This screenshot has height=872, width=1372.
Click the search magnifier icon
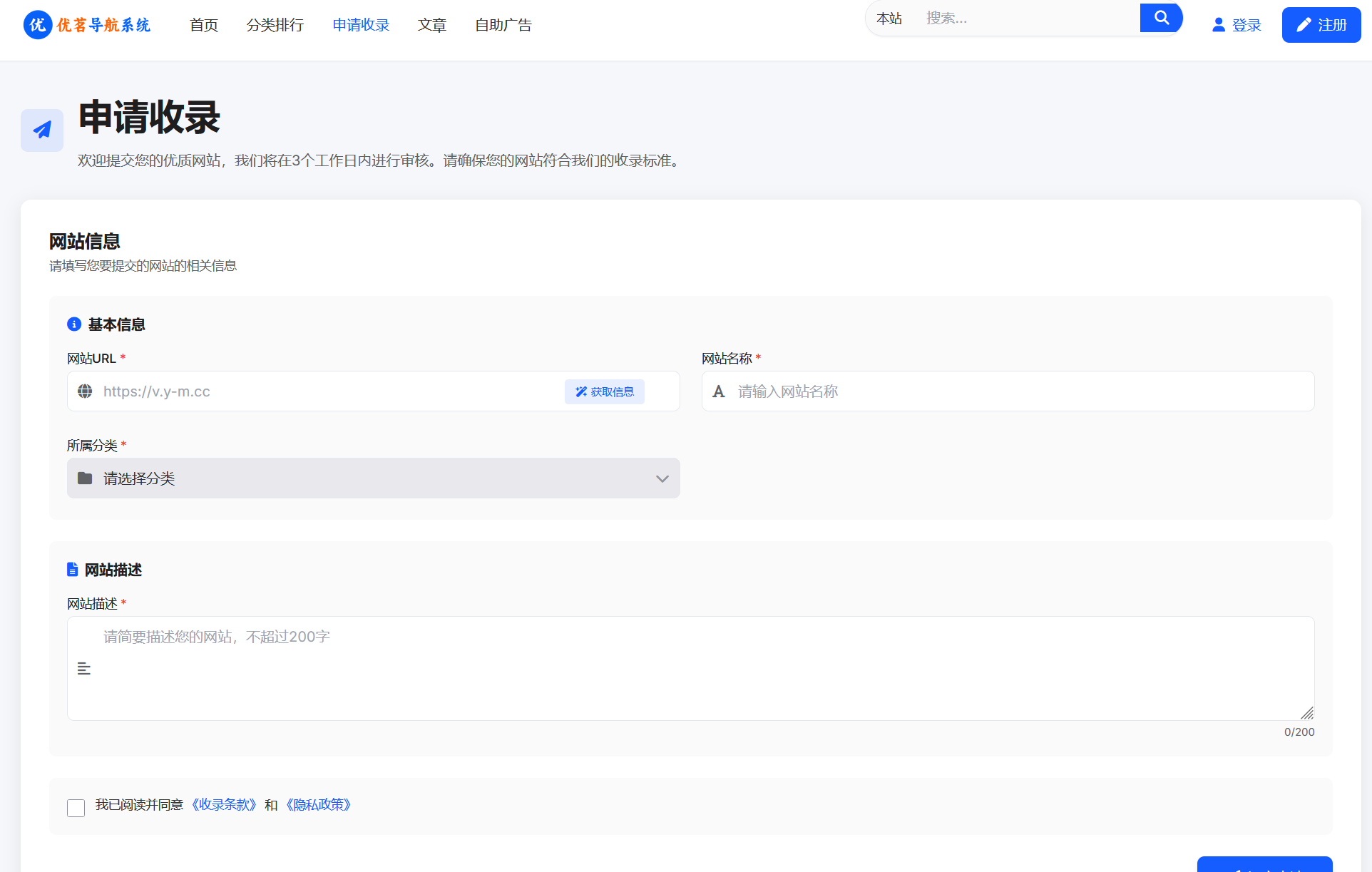coord(1161,17)
